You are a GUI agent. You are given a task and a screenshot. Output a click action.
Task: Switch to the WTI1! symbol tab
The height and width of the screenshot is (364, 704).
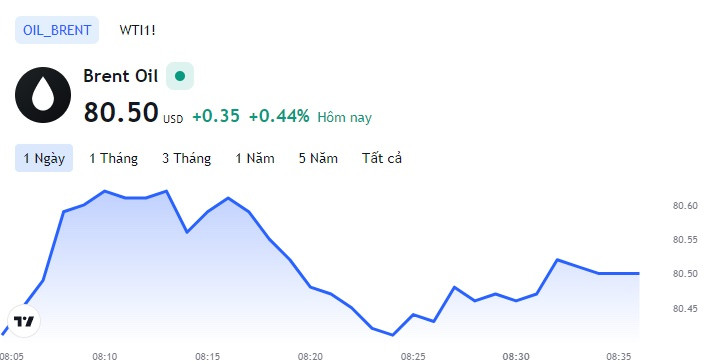click(137, 30)
